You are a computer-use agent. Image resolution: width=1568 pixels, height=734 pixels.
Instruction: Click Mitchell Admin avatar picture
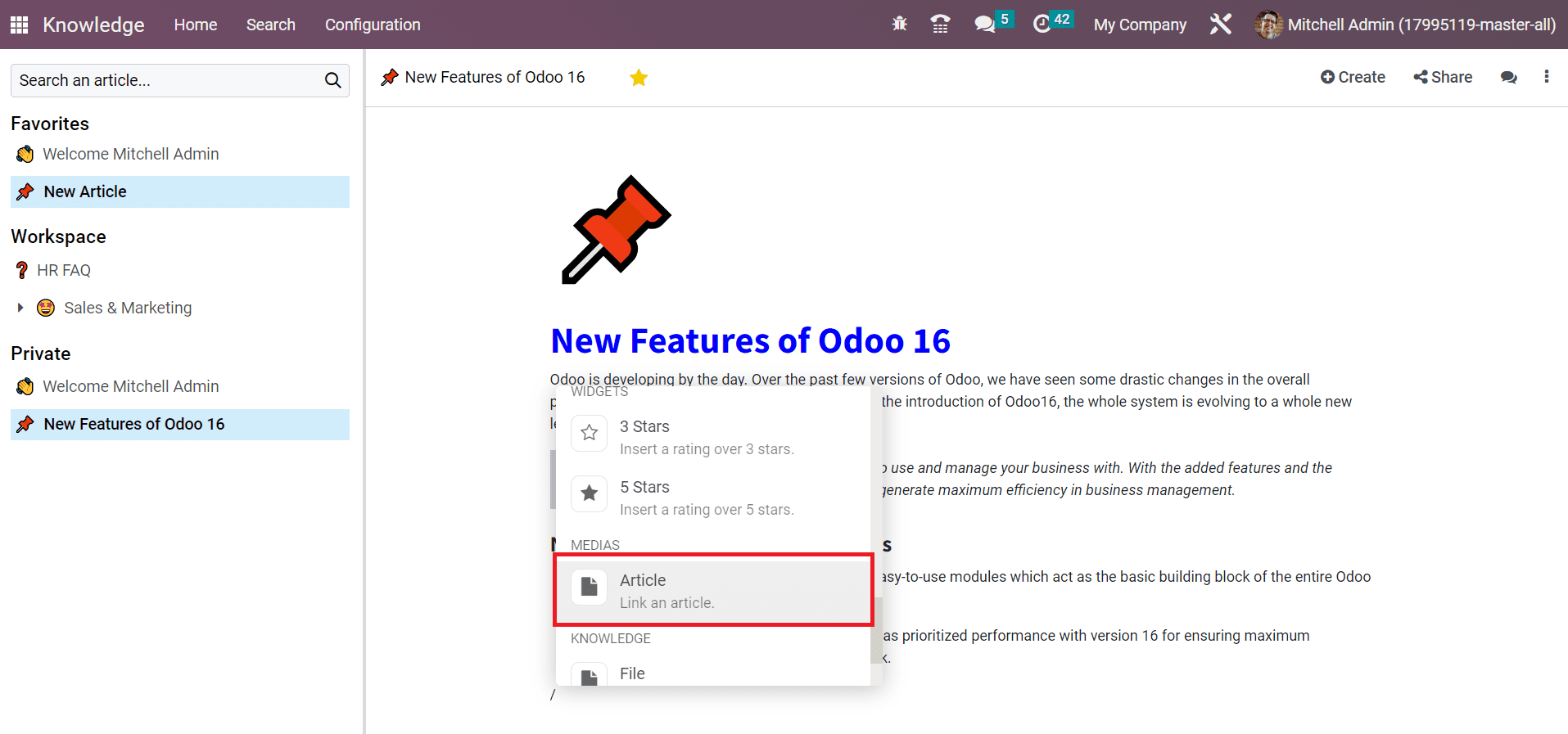pos(1268,25)
